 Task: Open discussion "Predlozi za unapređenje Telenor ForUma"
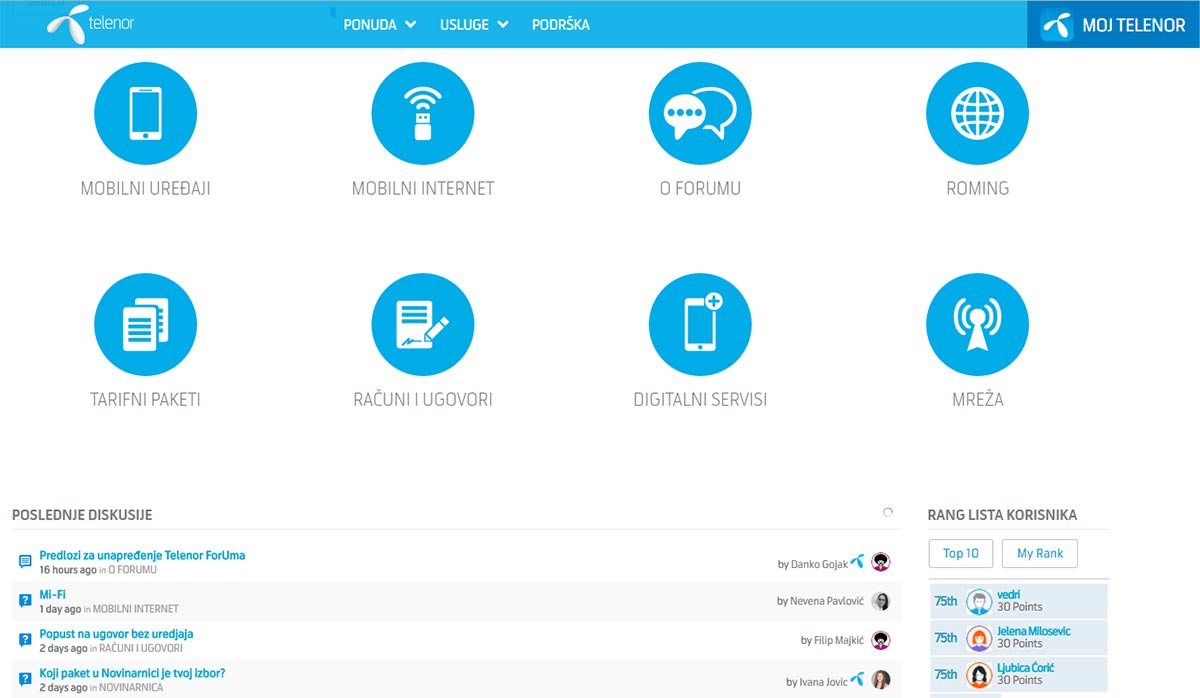point(142,555)
